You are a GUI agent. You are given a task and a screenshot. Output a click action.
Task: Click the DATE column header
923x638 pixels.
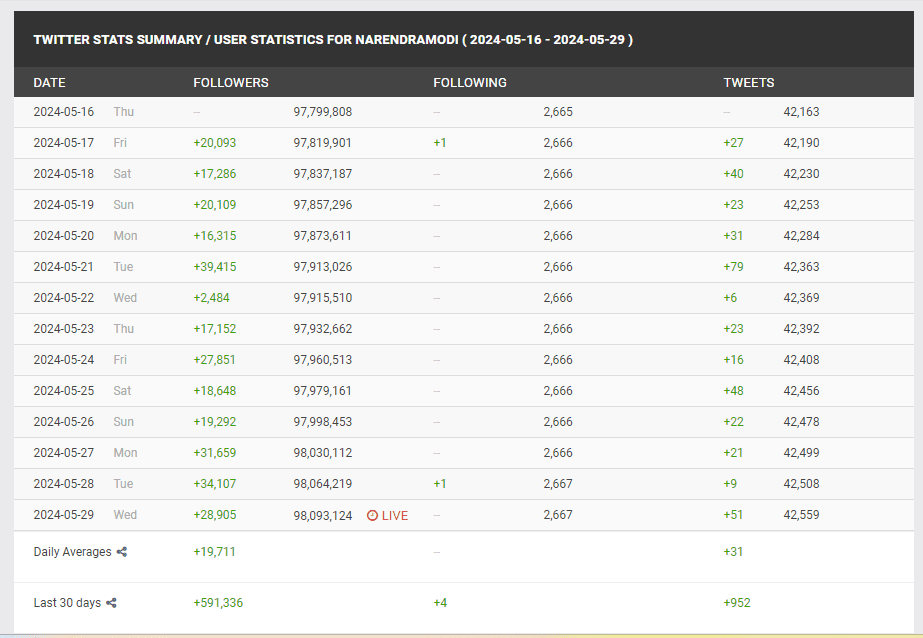point(49,83)
